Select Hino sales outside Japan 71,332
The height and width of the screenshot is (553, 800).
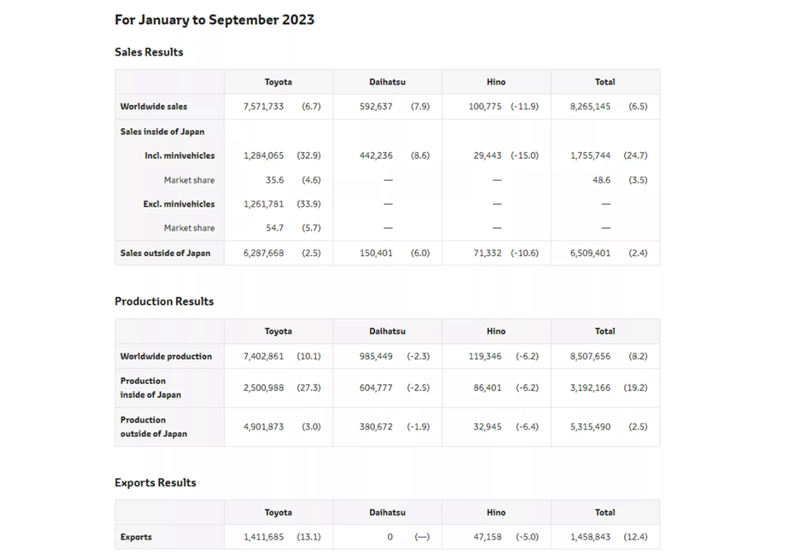click(x=487, y=253)
